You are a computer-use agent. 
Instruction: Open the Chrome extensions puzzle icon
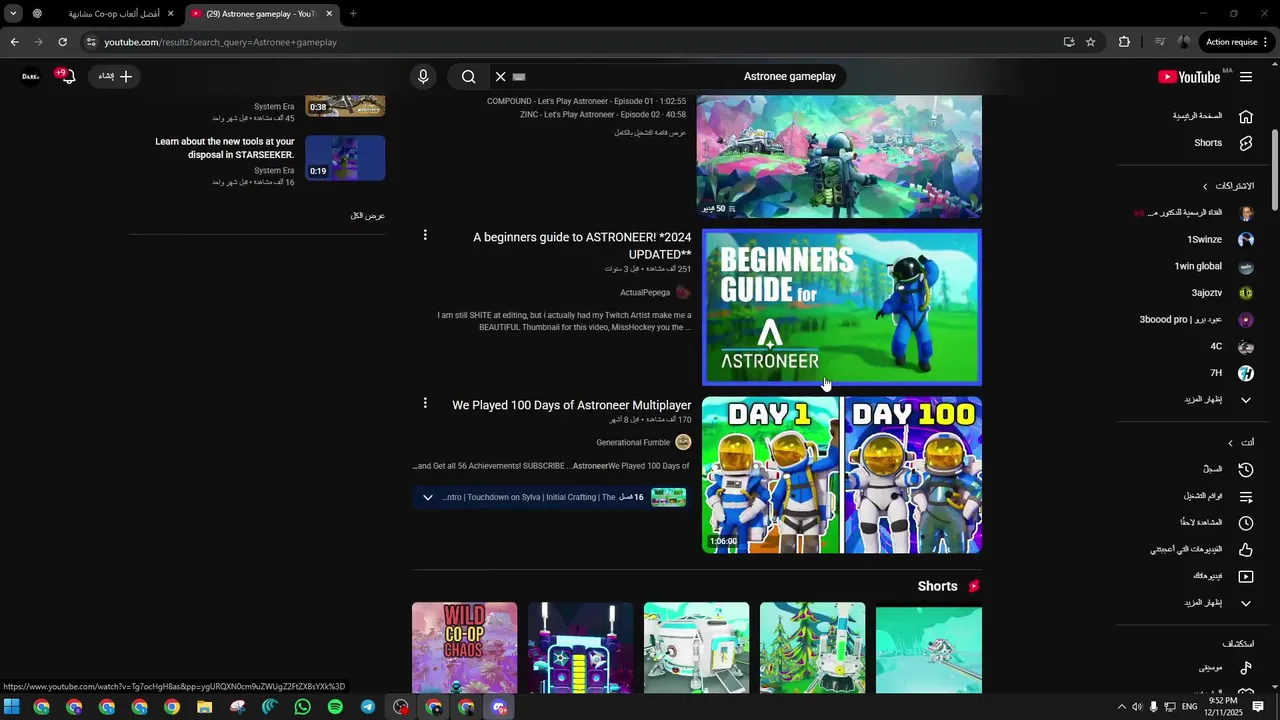[1124, 42]
